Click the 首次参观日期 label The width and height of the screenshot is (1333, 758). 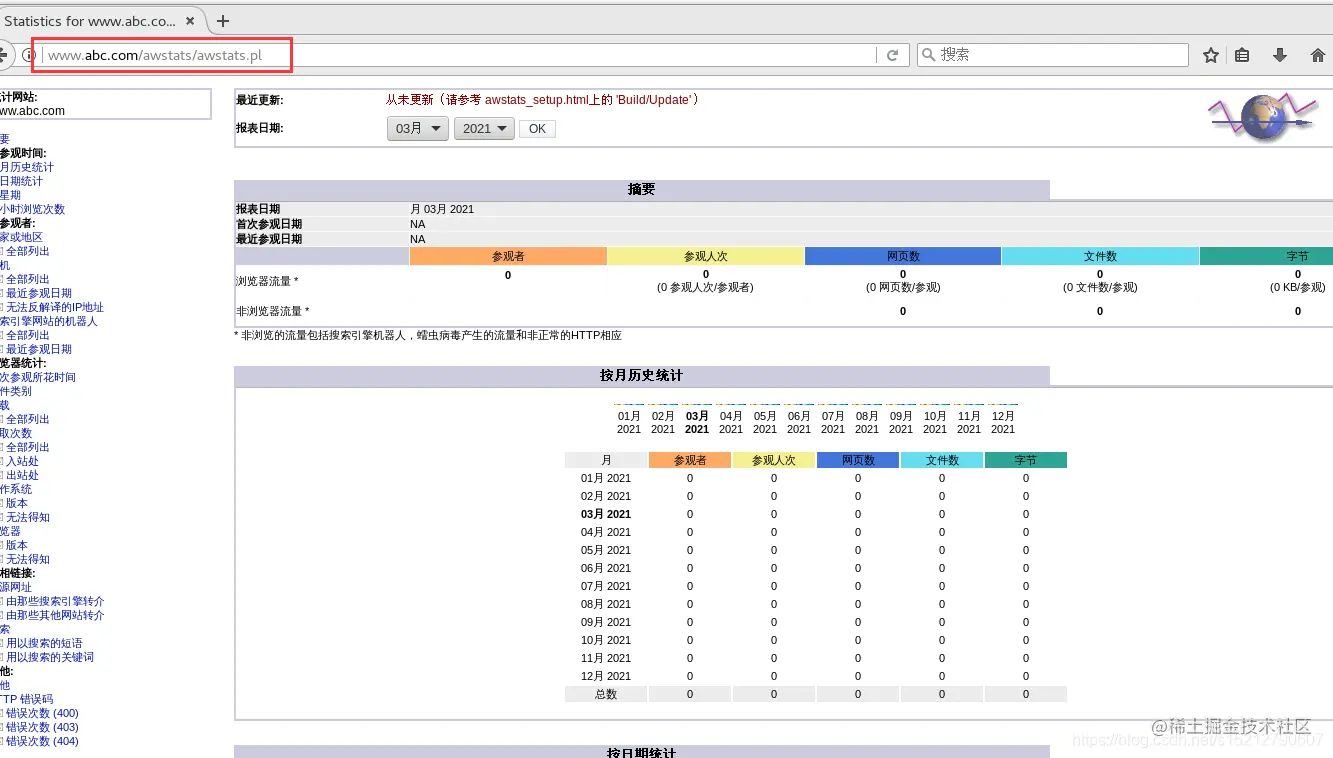269,224
